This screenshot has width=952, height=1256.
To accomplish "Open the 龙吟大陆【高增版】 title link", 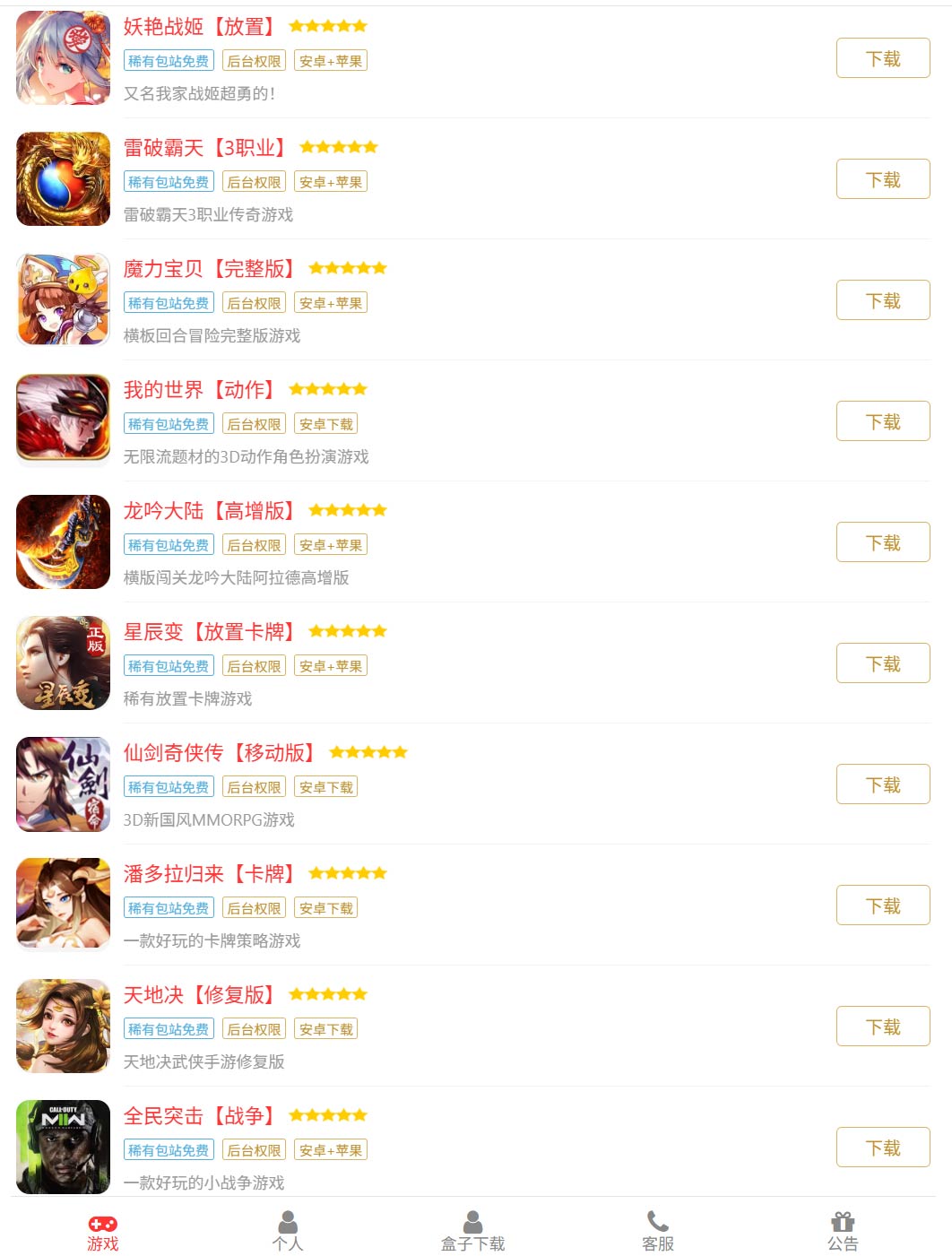I will [210, 511].
